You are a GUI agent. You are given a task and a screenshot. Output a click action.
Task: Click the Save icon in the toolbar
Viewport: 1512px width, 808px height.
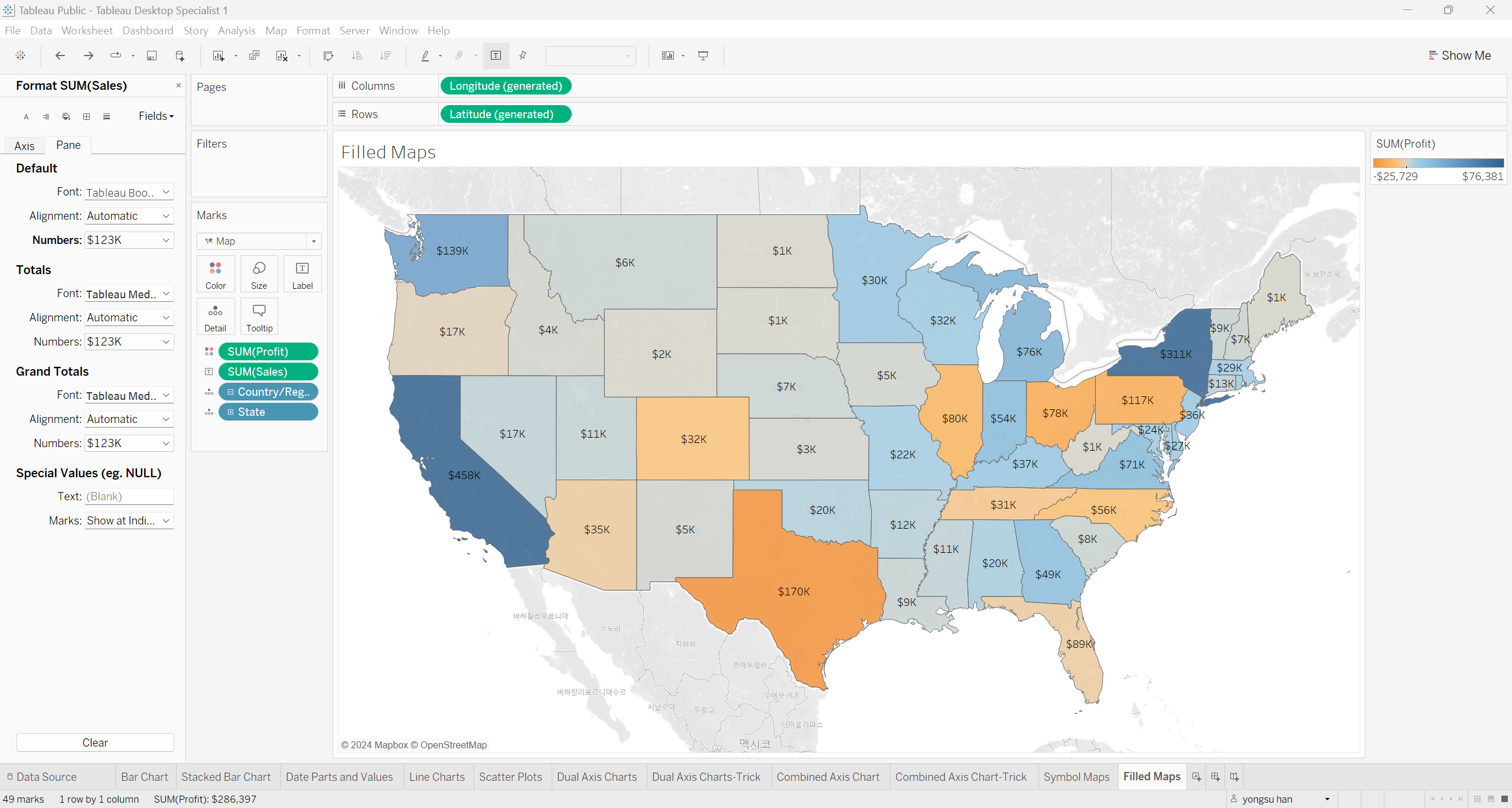coord(152,56)
